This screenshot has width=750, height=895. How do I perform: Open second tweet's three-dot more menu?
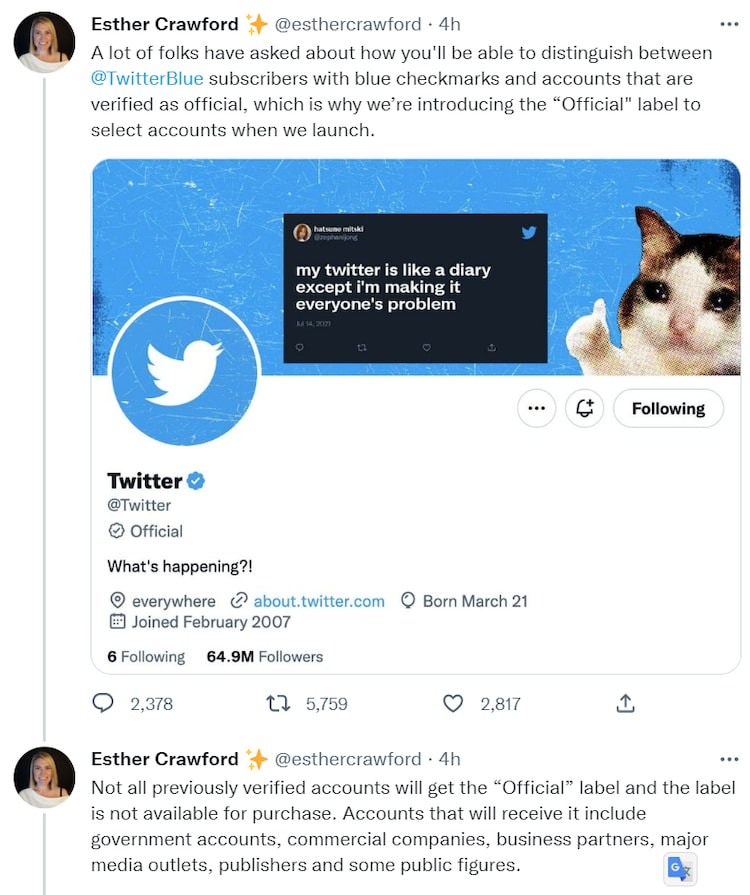(x=729, y=758)
